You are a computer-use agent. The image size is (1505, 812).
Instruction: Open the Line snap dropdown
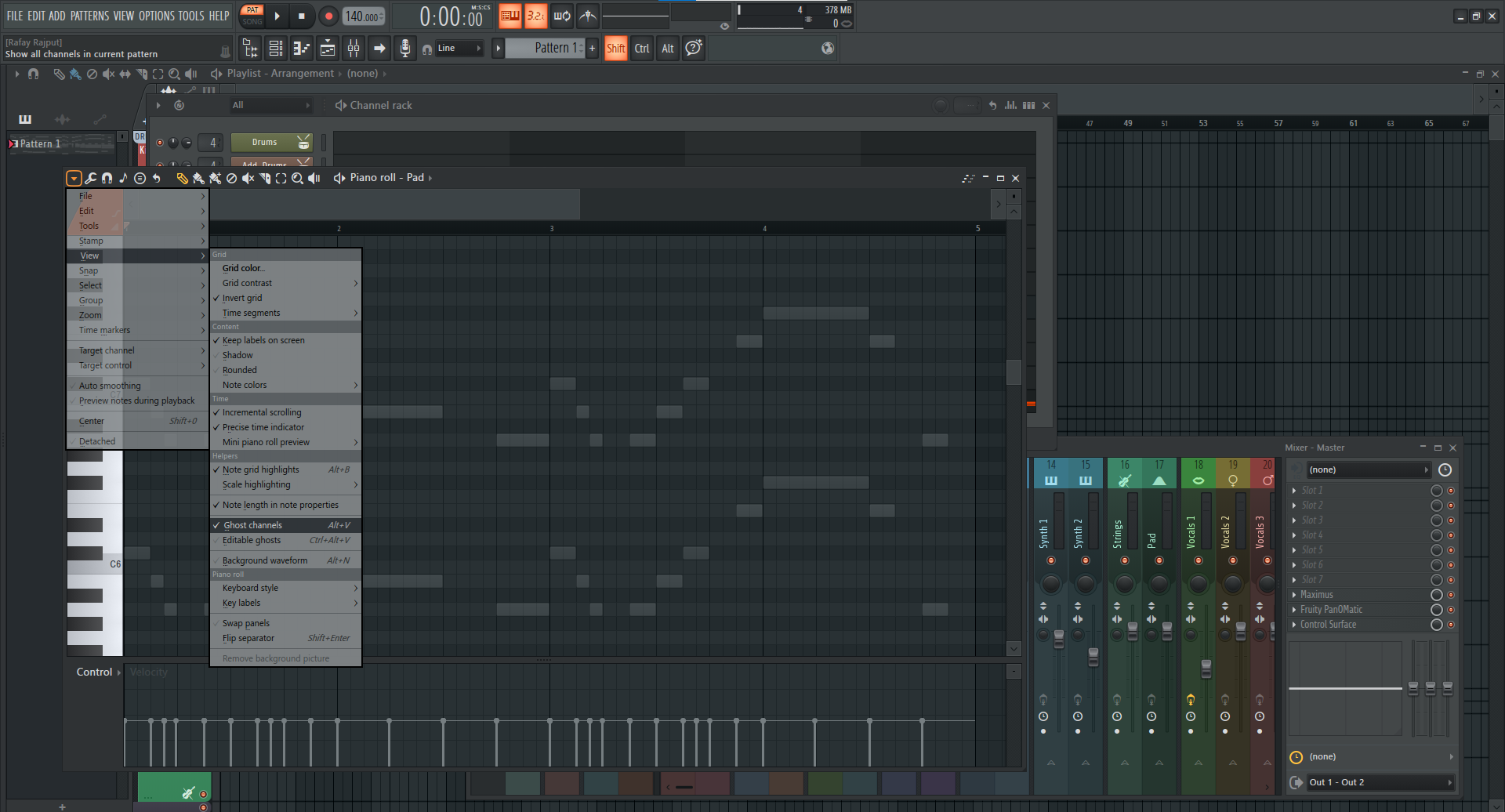click(x=459, y=49)
